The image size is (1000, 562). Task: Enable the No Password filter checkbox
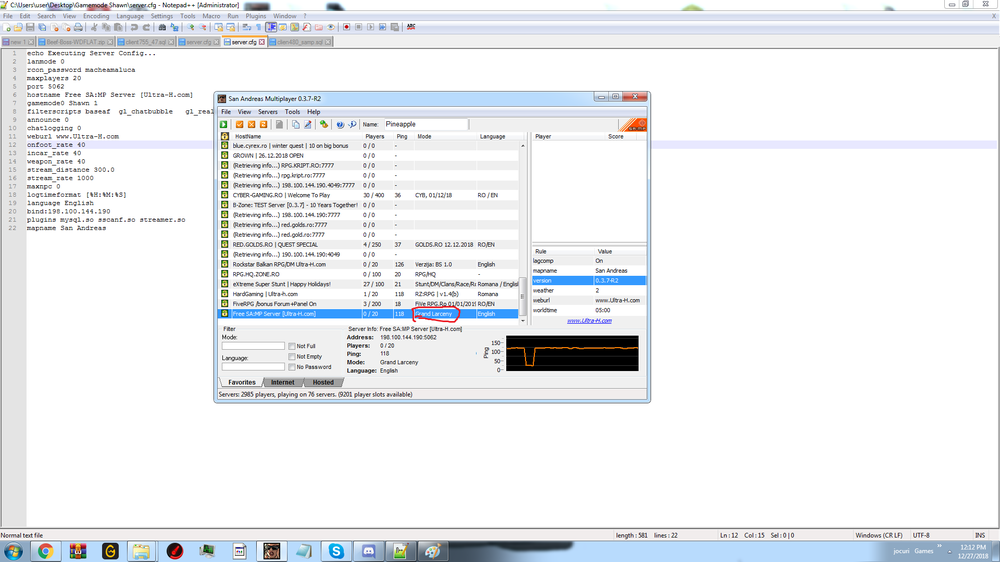(291, 367)
